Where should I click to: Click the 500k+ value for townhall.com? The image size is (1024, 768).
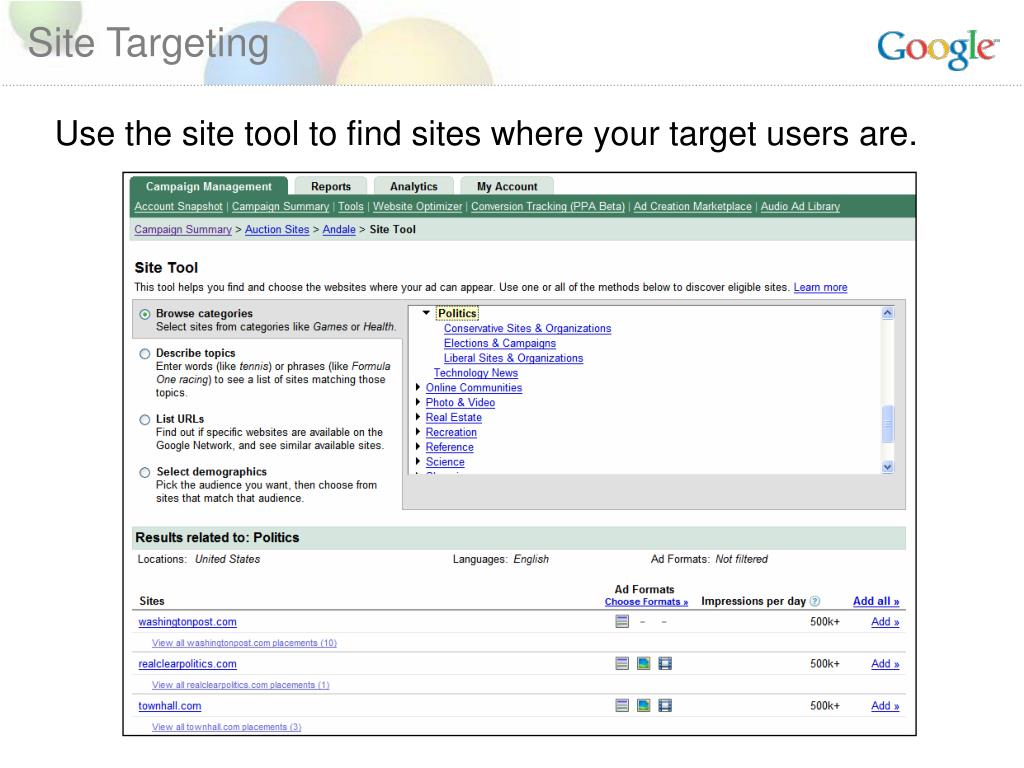(825, 706)
